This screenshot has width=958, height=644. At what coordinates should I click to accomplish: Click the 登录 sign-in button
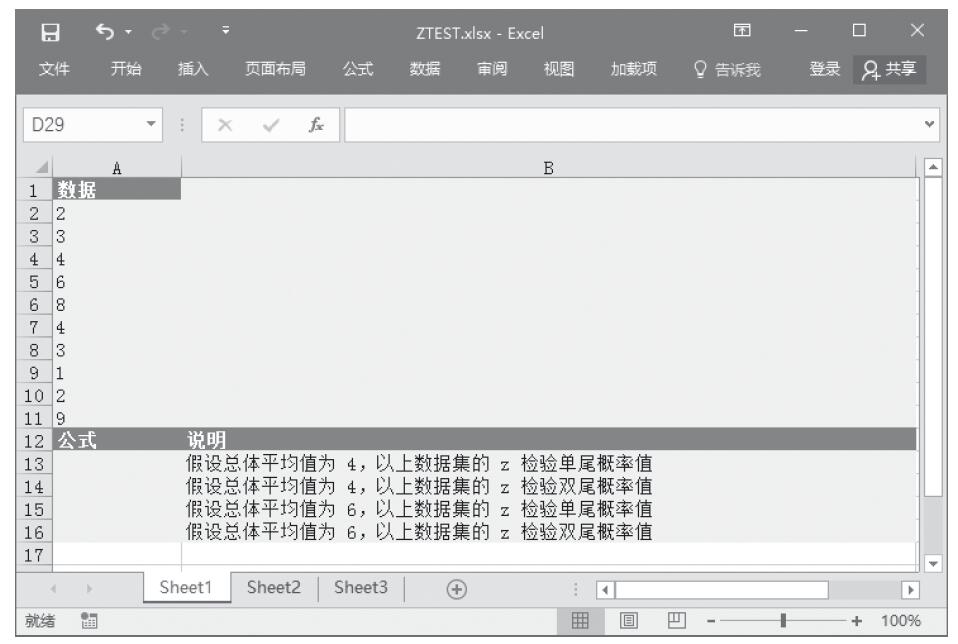tap(823, 70)
